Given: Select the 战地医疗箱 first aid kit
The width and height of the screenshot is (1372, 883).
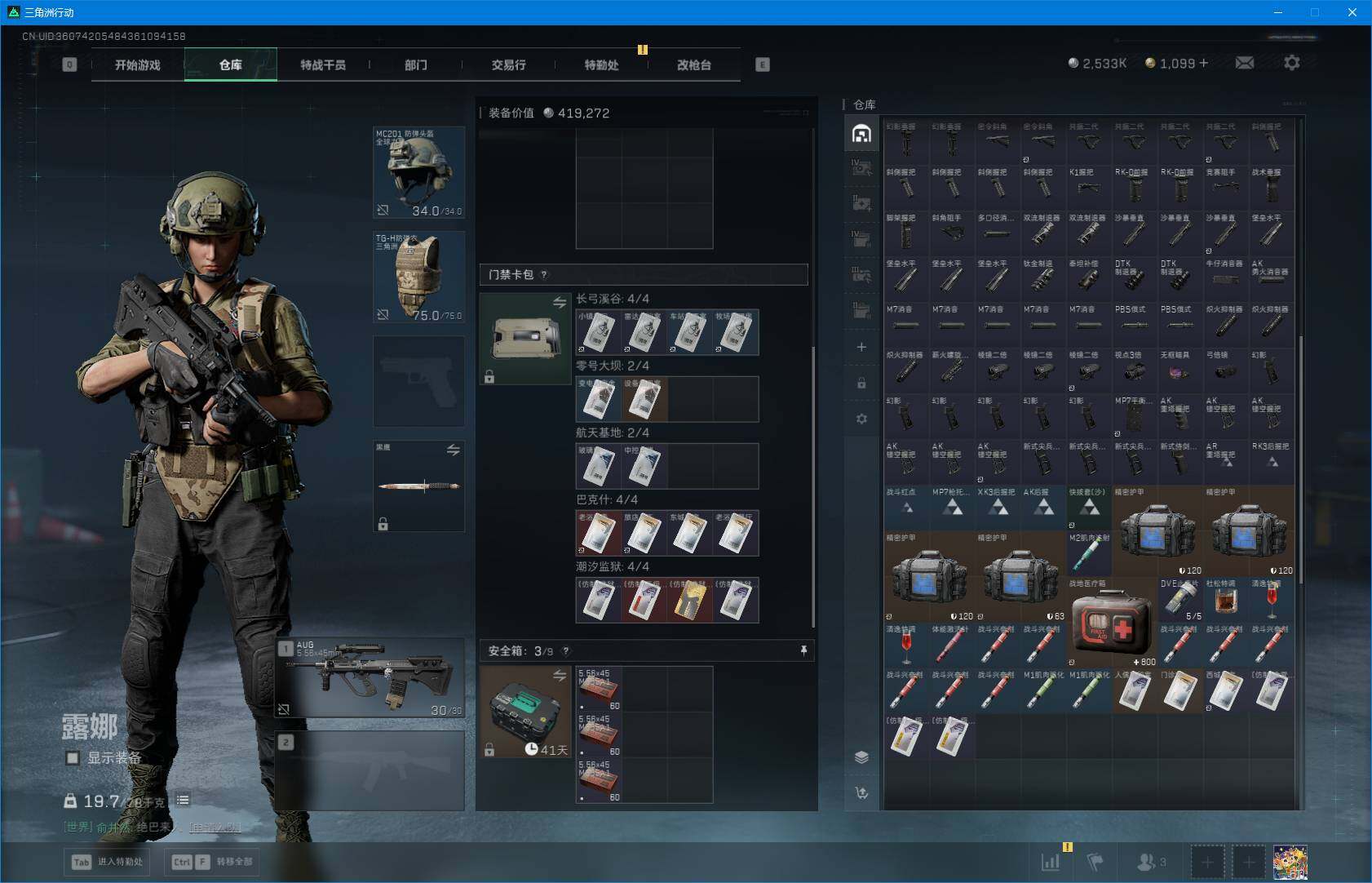Looking at the screenshot, I should [1112, 623].
